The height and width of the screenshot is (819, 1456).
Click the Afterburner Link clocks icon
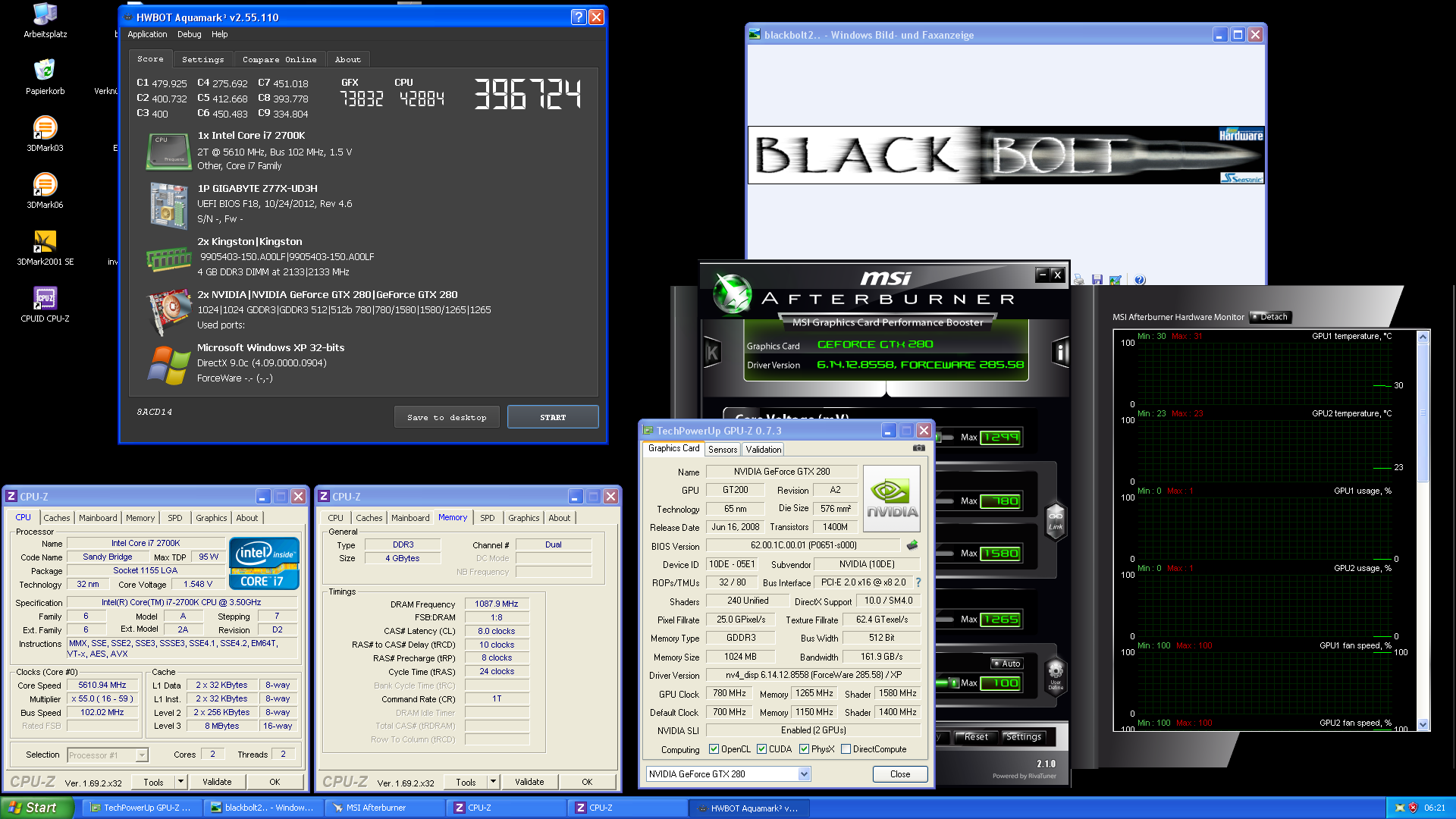(1056, 520)
